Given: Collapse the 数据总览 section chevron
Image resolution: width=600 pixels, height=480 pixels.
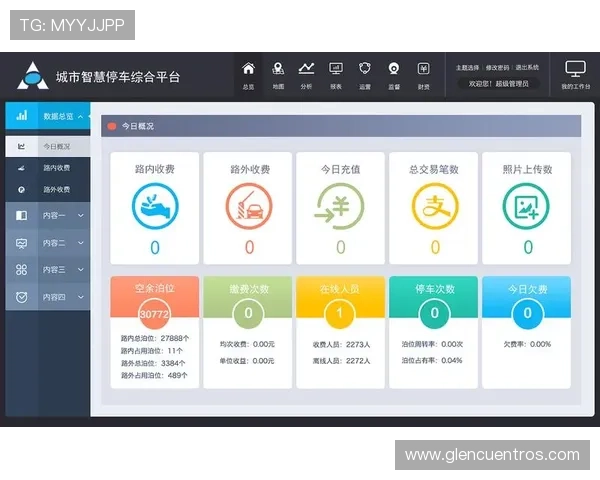Looking at the screenshot, I should point(80,116).
